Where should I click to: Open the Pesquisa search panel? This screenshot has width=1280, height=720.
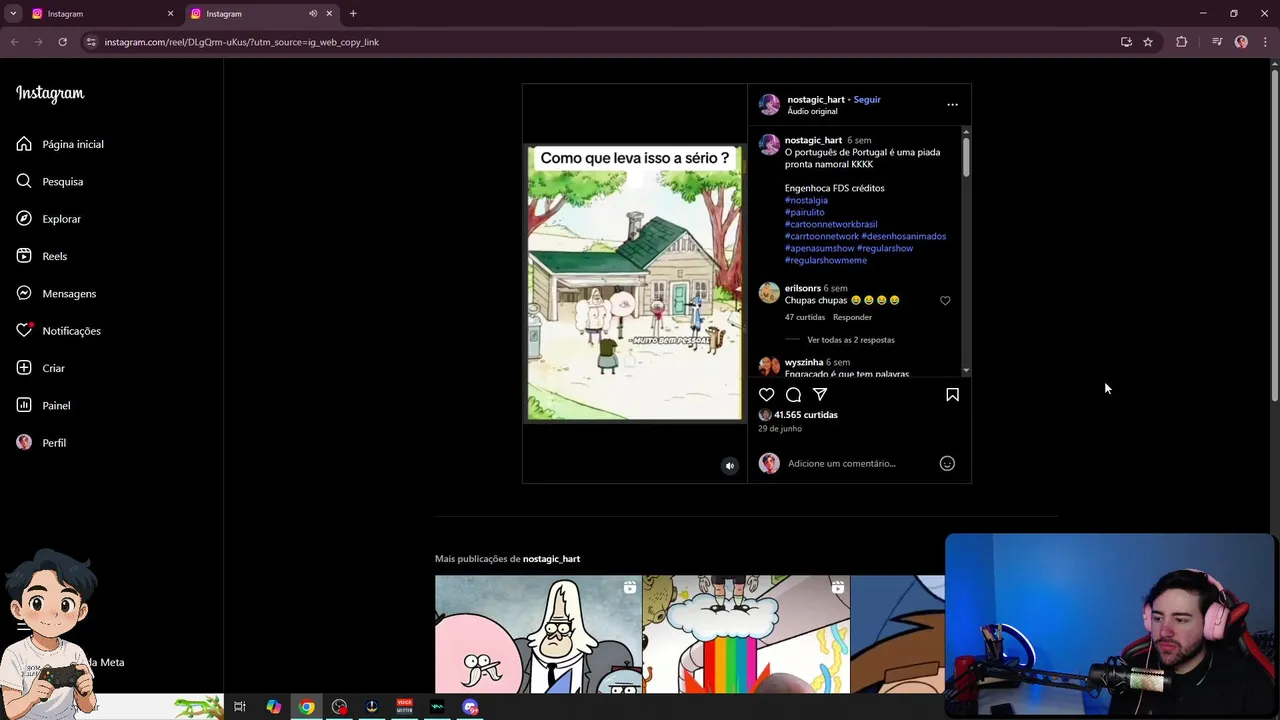tap(50, 181)
